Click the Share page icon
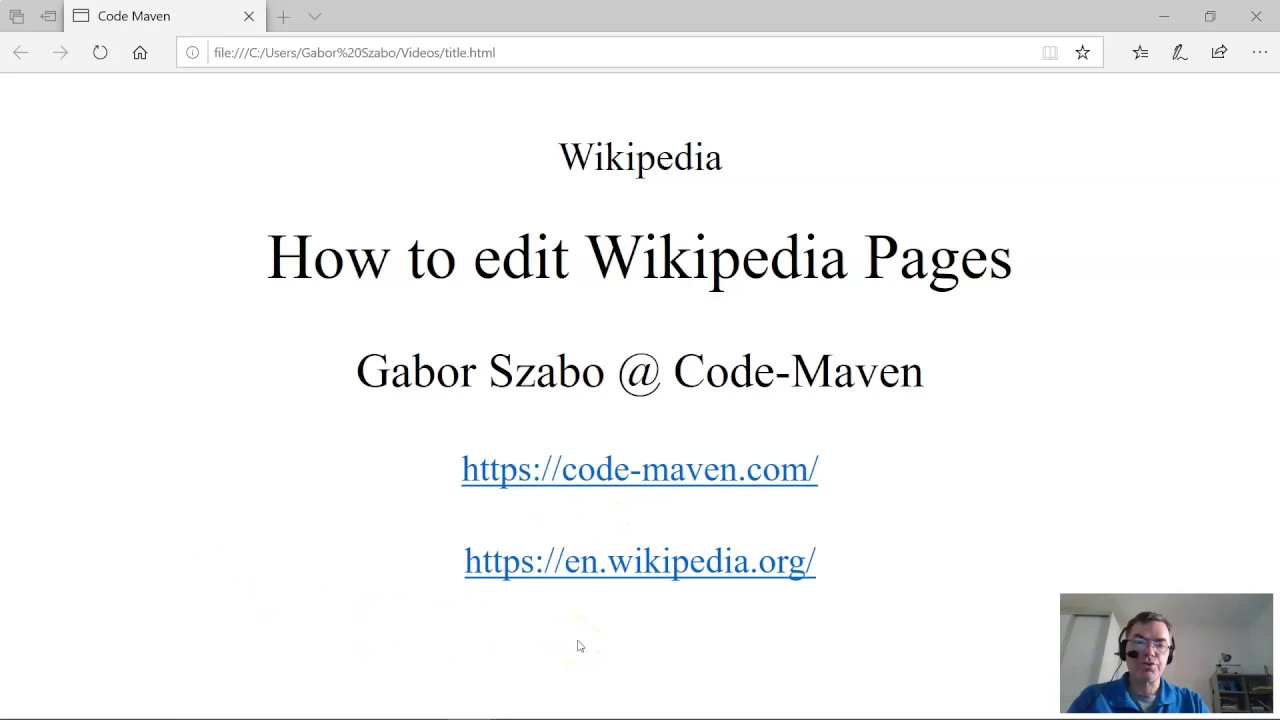Image resolution: width=1280 pixels, height=720 pixels. pos(1219,52)
